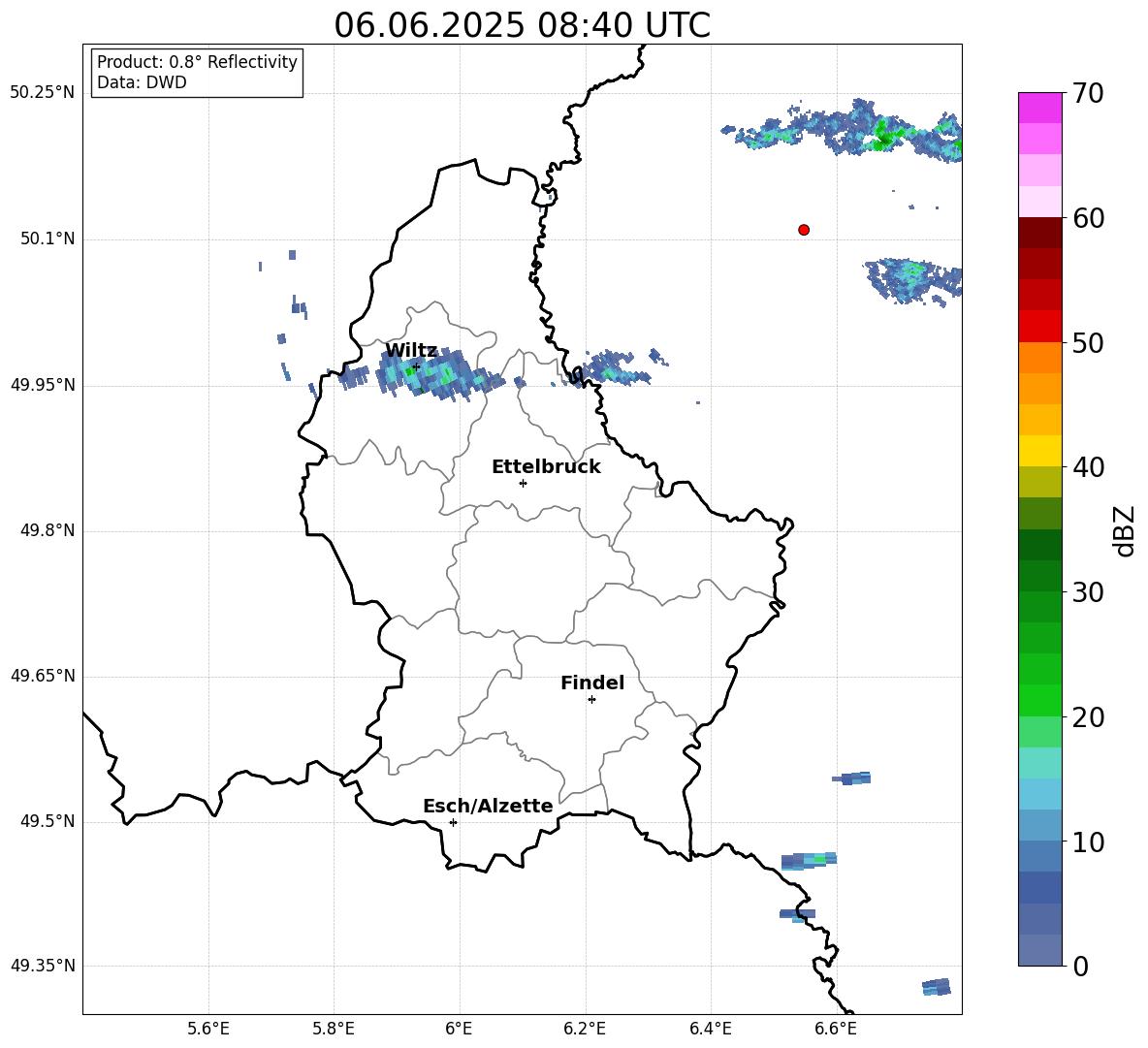Click the 6°E longitude label
Image resolution: width=1148 pixels, height=1048 pixels.
tap(459, 1029)
